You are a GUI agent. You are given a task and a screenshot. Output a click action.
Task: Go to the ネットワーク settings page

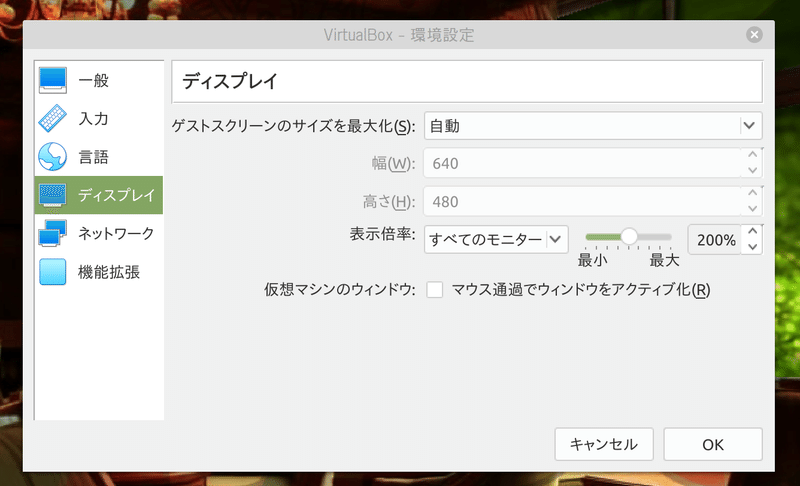(x=99, y=234)
